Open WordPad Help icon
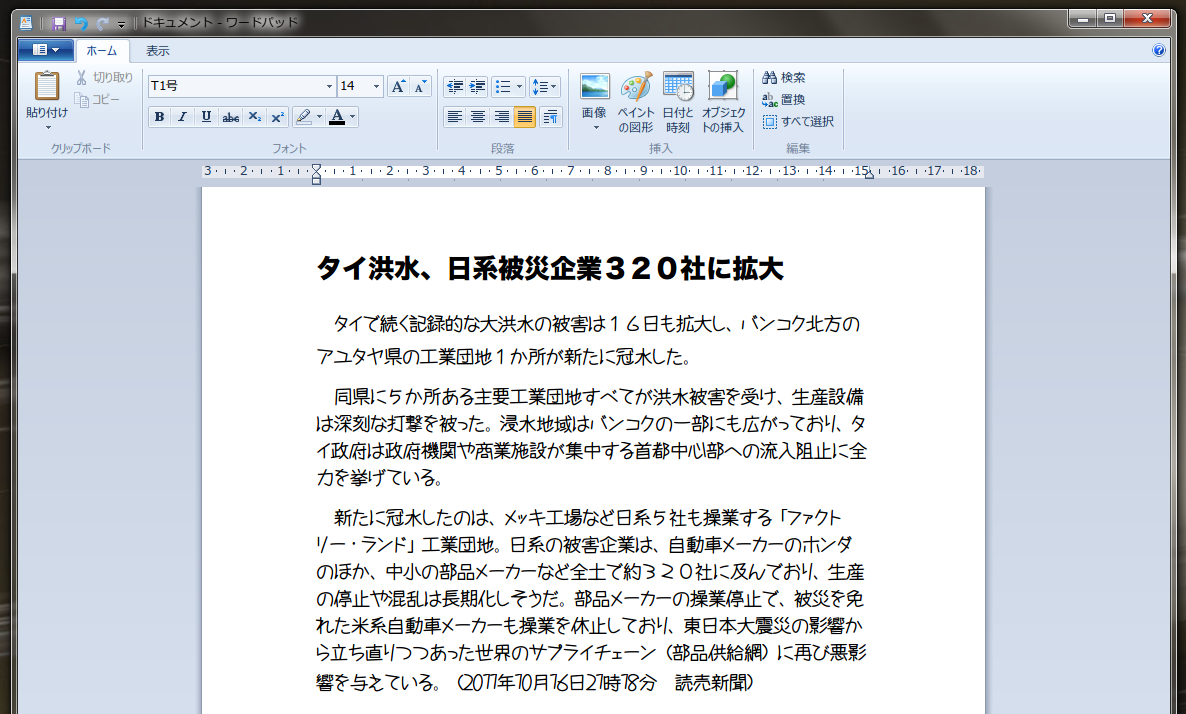Screen dimensions: 1186x714 [1159, 50]
